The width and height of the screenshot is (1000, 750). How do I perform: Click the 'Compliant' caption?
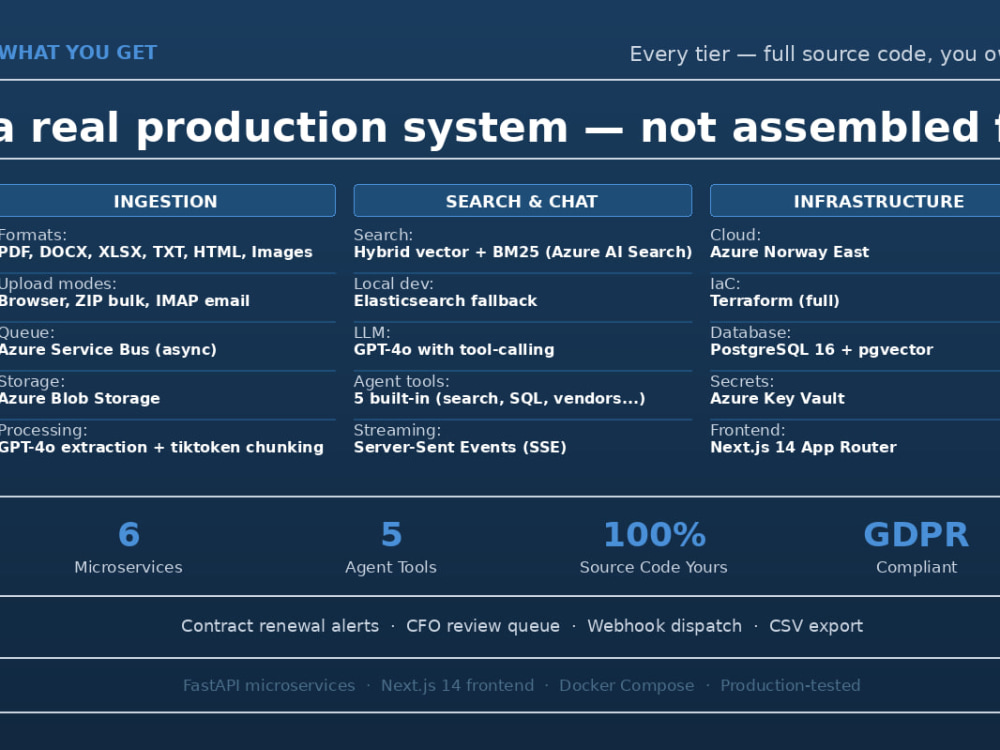click(916, 567)
